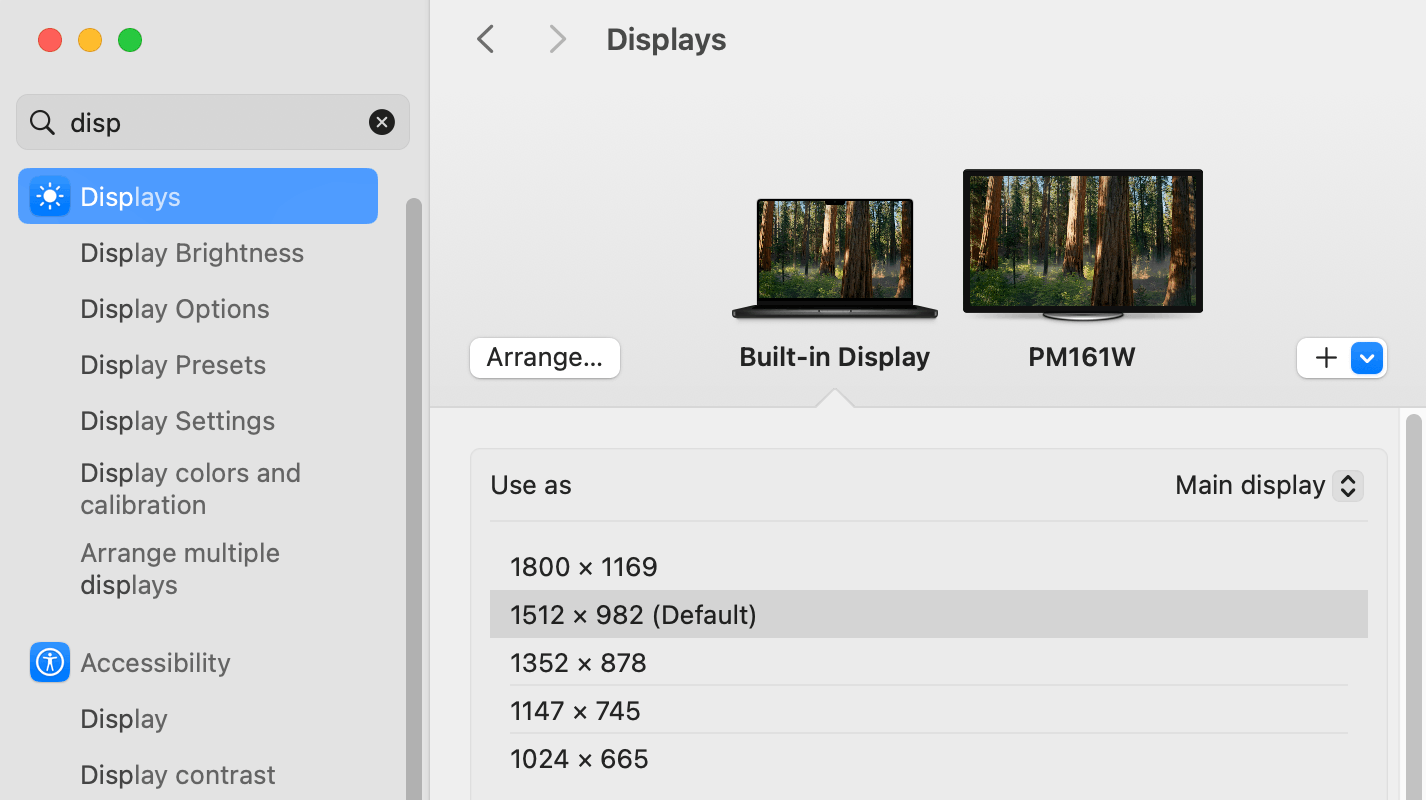The height and width of the screenshot is (800, 1426).
Task: Select Displays in the sidebar
Action: tap(198, 196)
